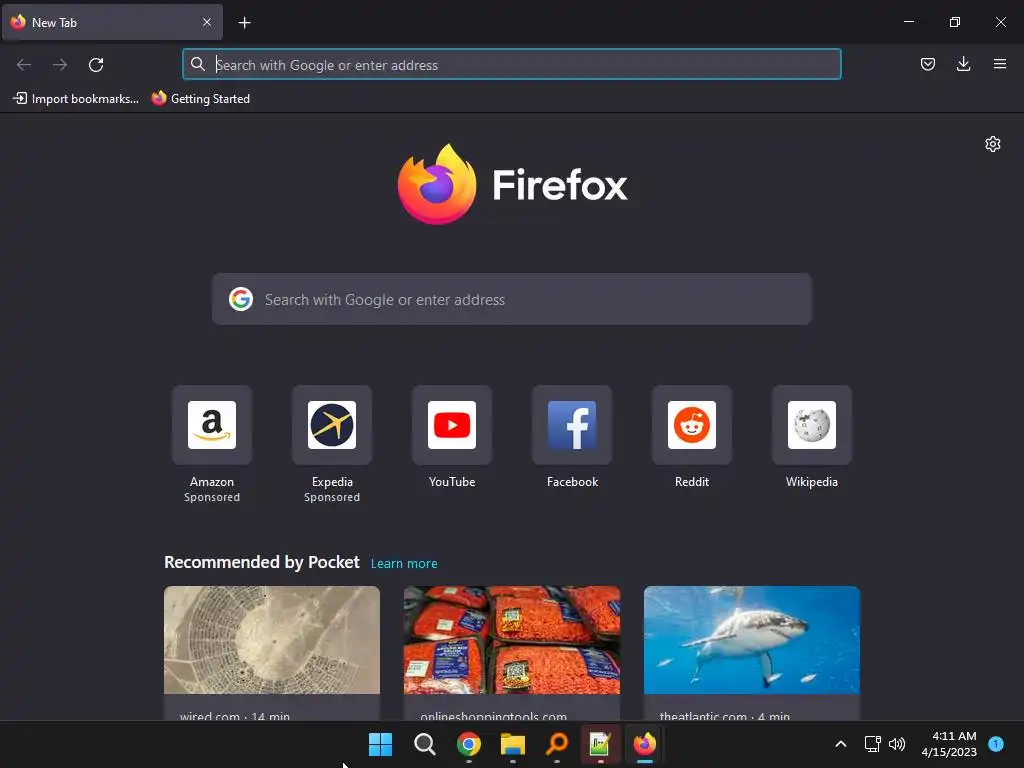Open the Amazon sponsored shortcut
Viewport: 1024px width, 768px height.
tap(212, 424)
